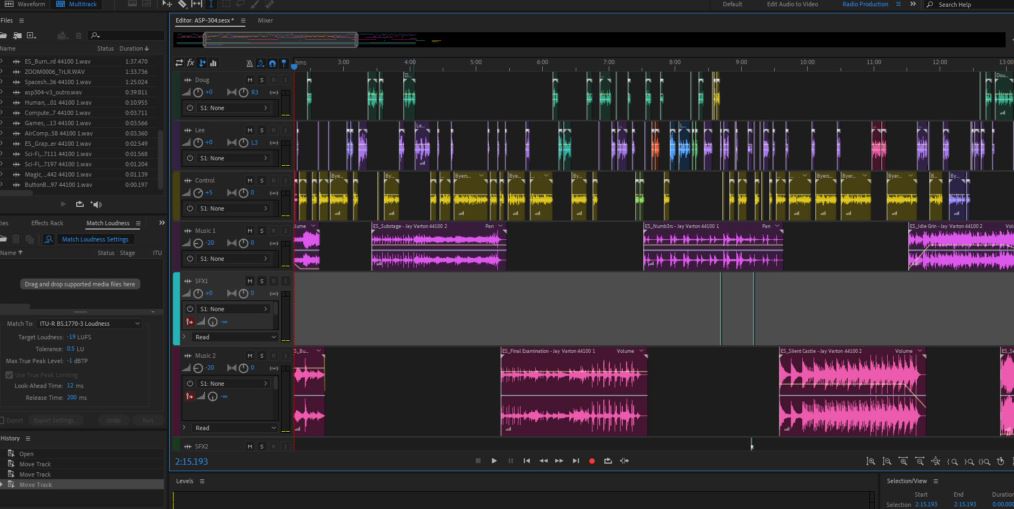This screenshot has height=509, width=1014.
Task: Open the S1: None send menu on Lee track
Action: click(234, 158)
